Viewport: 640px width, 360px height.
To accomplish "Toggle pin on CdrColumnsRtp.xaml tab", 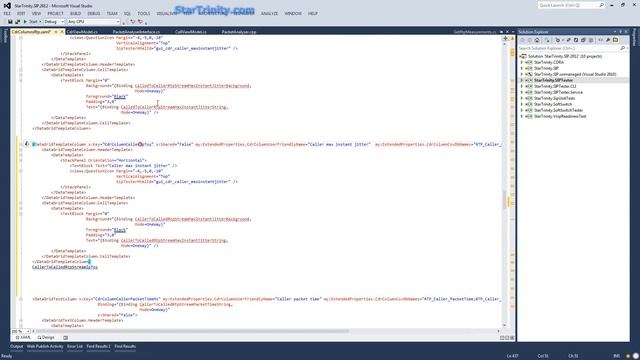I will pyautogui.click(x=56, y=31).
